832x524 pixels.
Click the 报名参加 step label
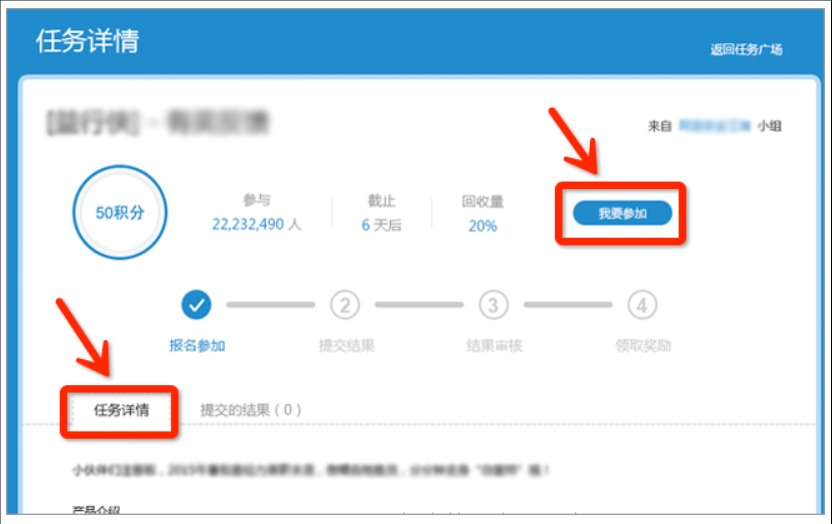[x=197, y=346]
